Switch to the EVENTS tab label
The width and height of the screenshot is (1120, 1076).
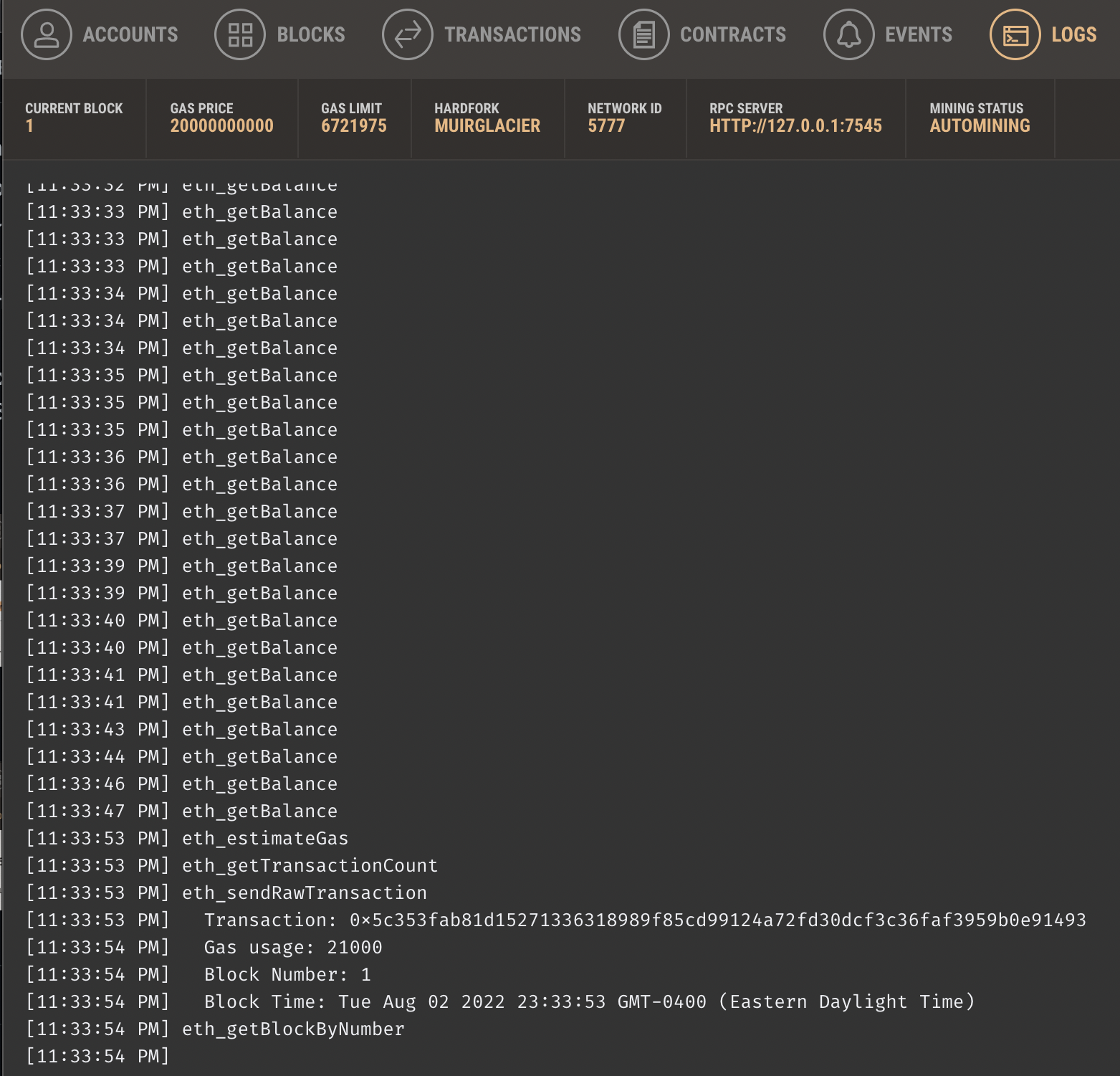(x=919, y=34)
